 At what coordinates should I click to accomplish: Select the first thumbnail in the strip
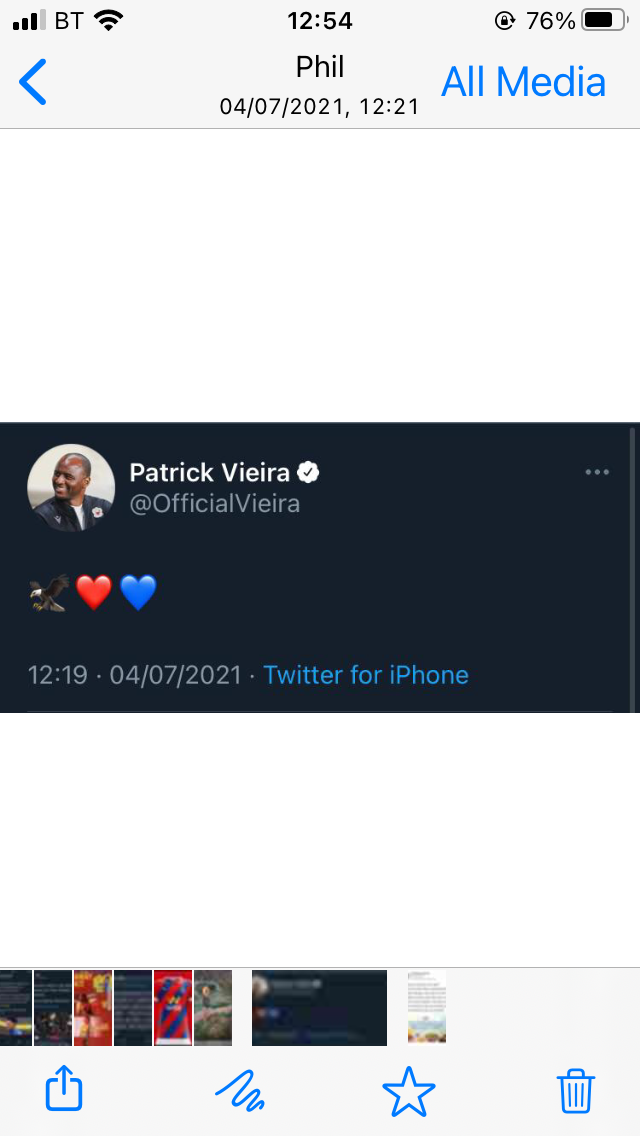16,1008
